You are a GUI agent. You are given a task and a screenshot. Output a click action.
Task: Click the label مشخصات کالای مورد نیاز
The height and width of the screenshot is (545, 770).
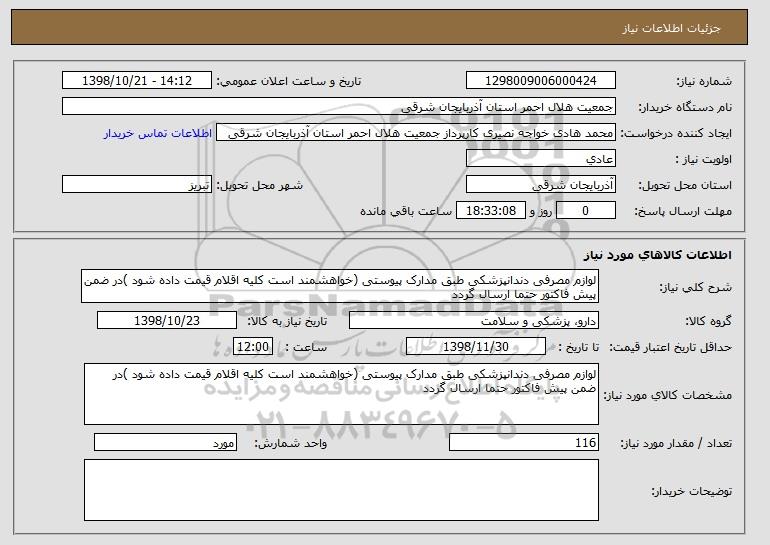click(x=668, y=395)
